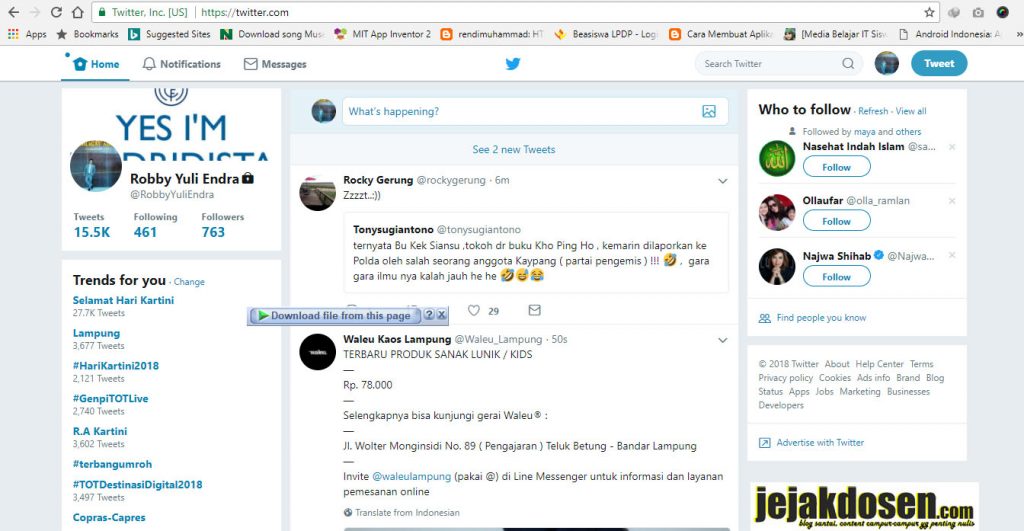Open Ollaufar avatar
1024x531 pixels.
(777, 212)
